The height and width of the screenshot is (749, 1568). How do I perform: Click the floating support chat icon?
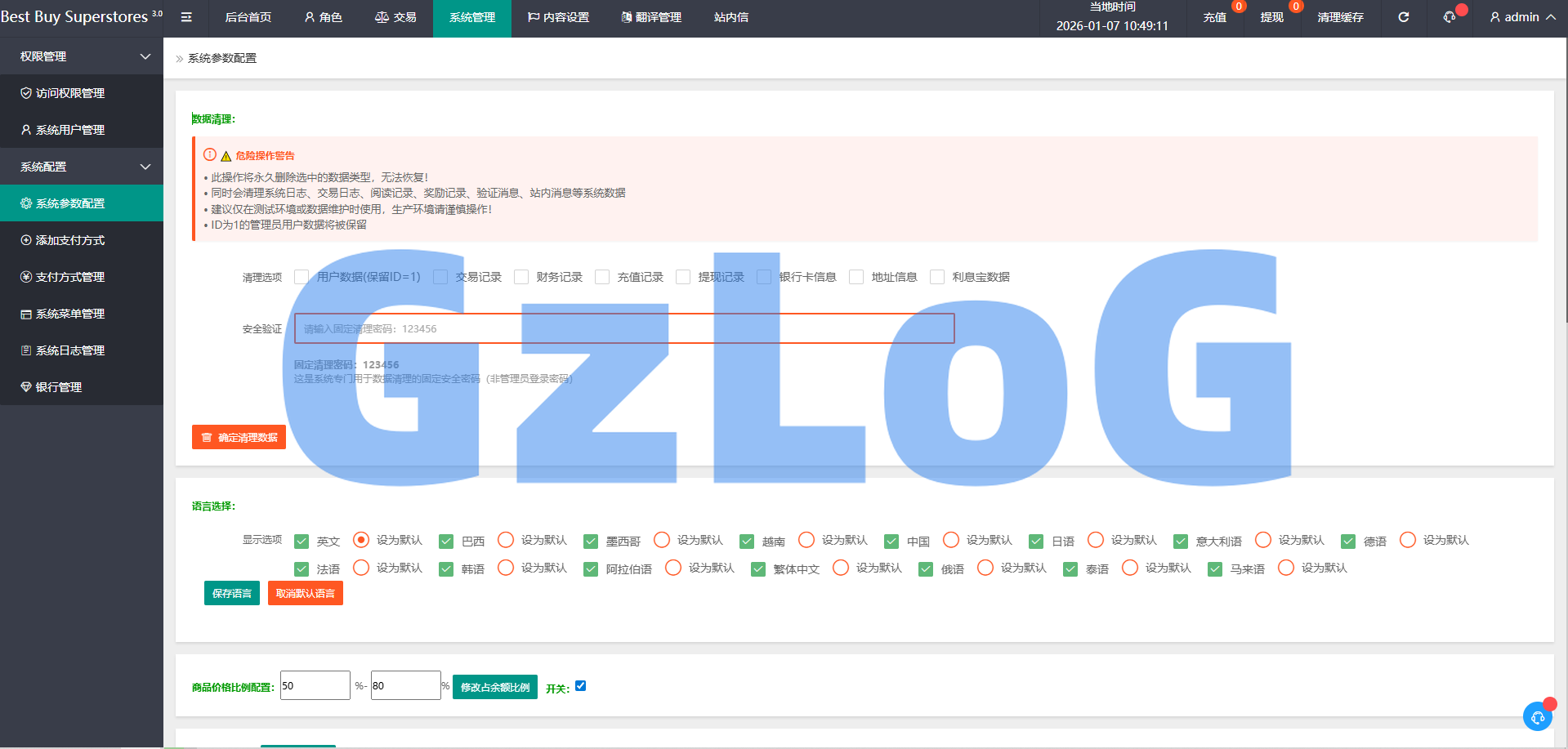click(x=1537, y=716)
